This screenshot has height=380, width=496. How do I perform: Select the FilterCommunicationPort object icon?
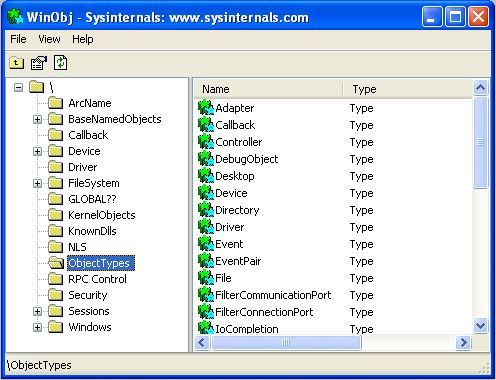pos(206,294)
